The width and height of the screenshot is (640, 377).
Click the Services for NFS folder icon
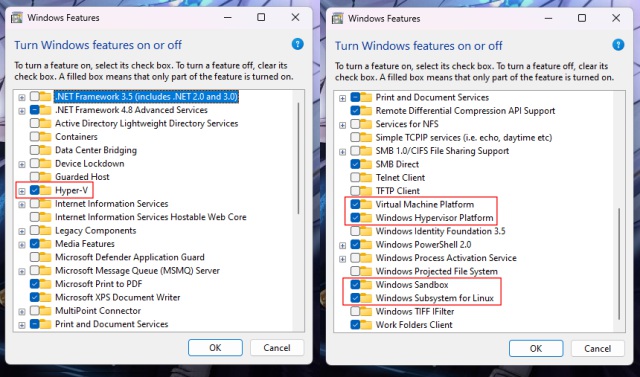(x=366, y=124)
